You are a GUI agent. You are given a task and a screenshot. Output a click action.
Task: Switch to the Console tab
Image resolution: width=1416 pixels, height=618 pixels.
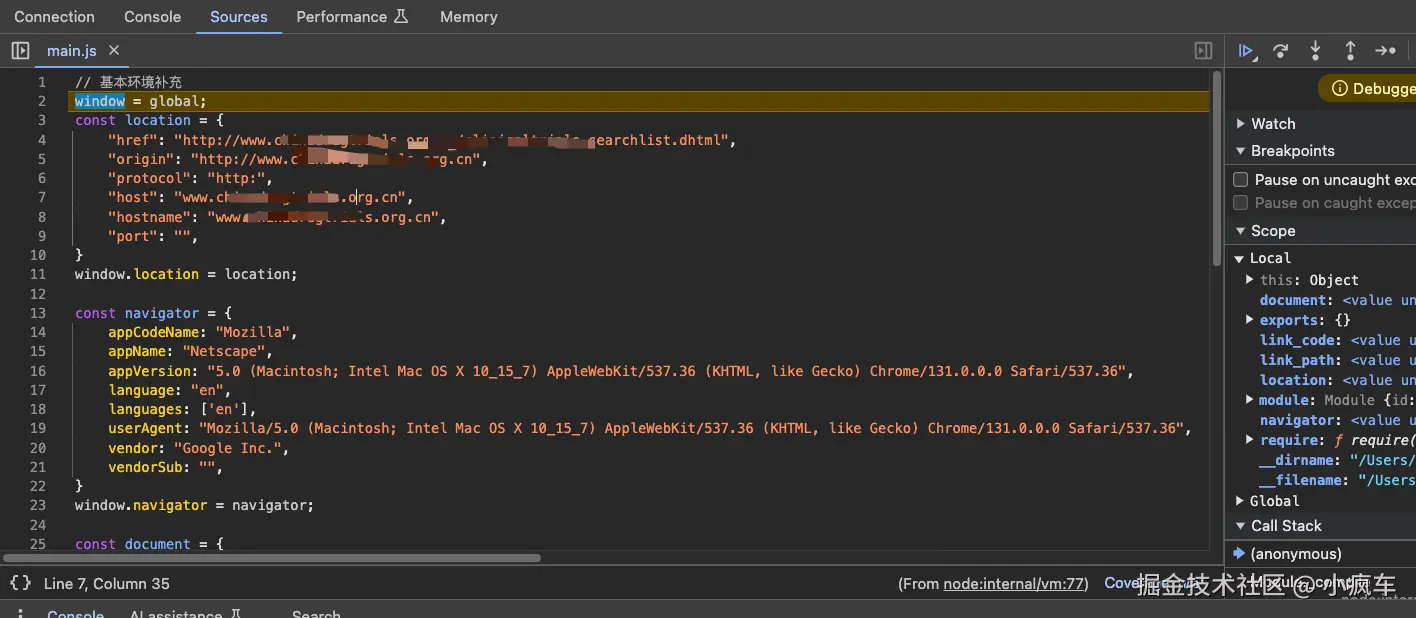[152, 17]
